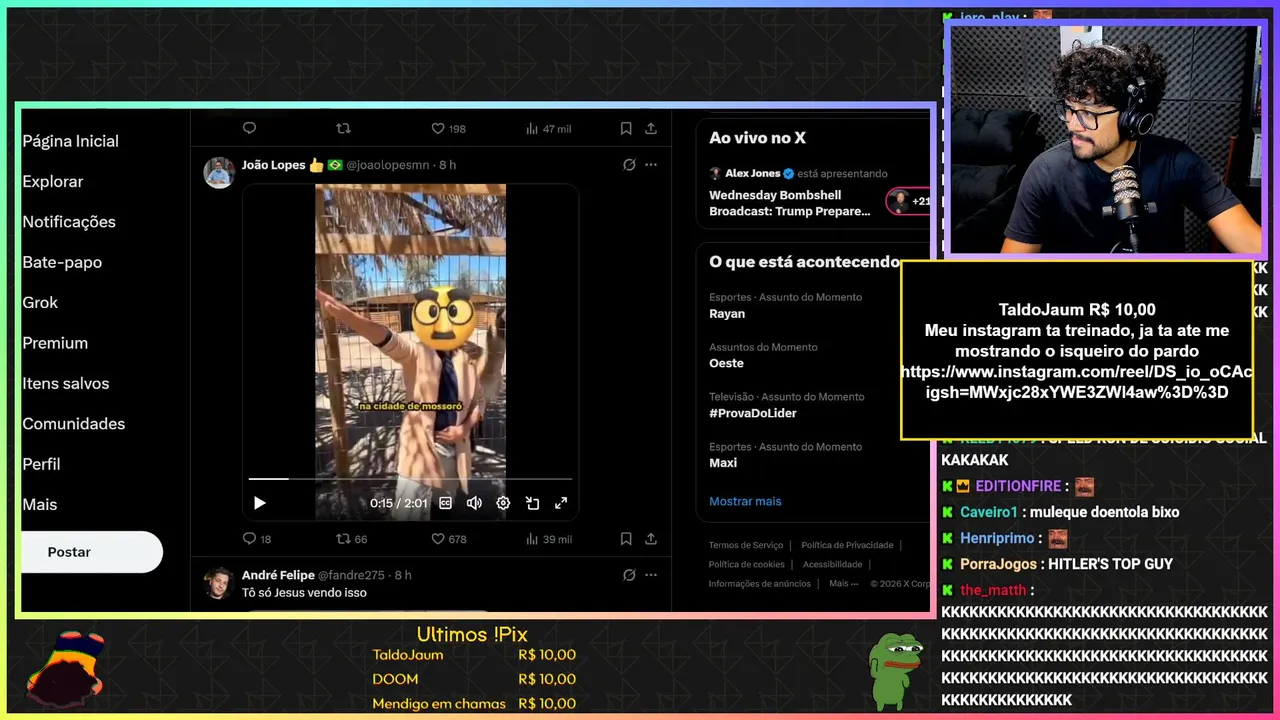Open Wednesday Bombshell Broadcast live stream
Screen dimensions: 1280x720
coord(790,203)
